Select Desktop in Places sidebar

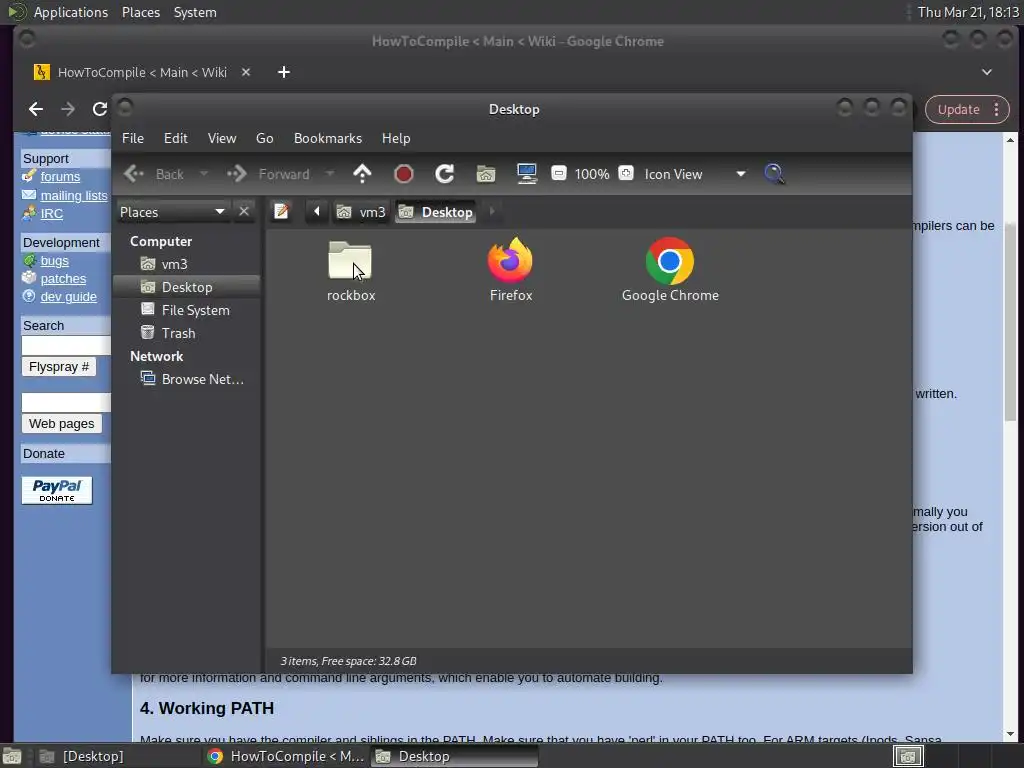187,287
